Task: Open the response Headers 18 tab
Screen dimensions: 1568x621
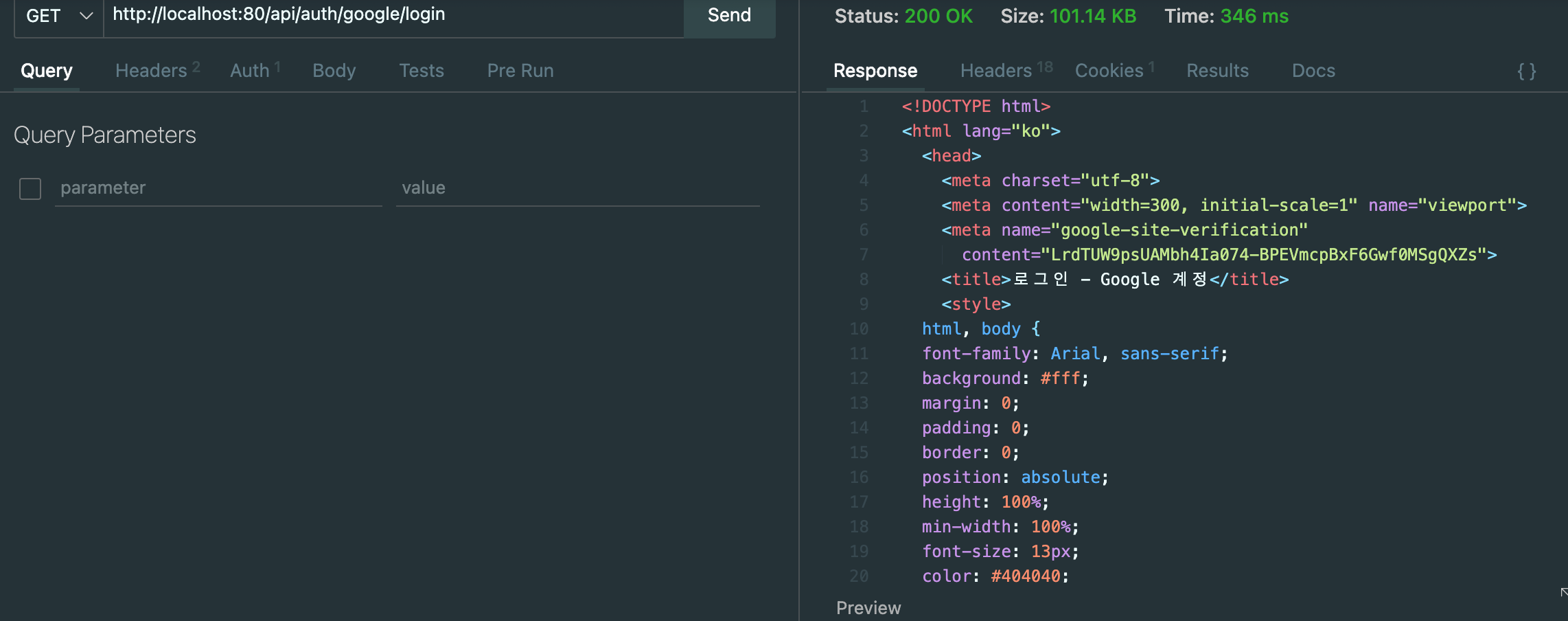Action: (x=1006, y=70)
